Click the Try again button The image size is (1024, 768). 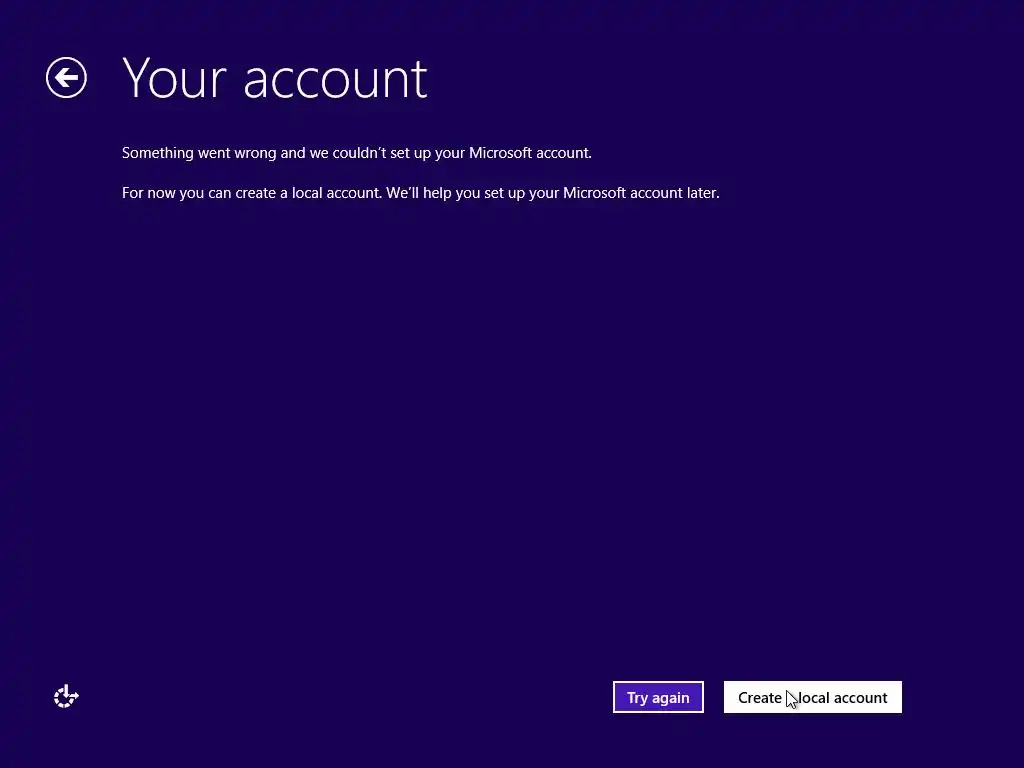(x=658, y=697)
